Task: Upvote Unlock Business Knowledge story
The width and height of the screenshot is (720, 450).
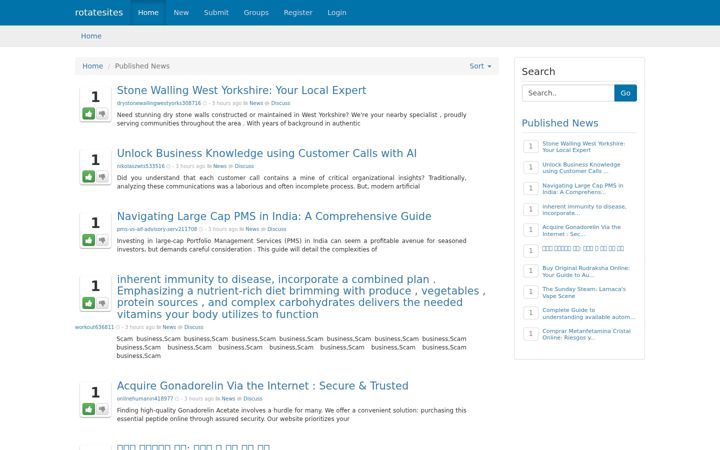Action: tap(89, 176)
